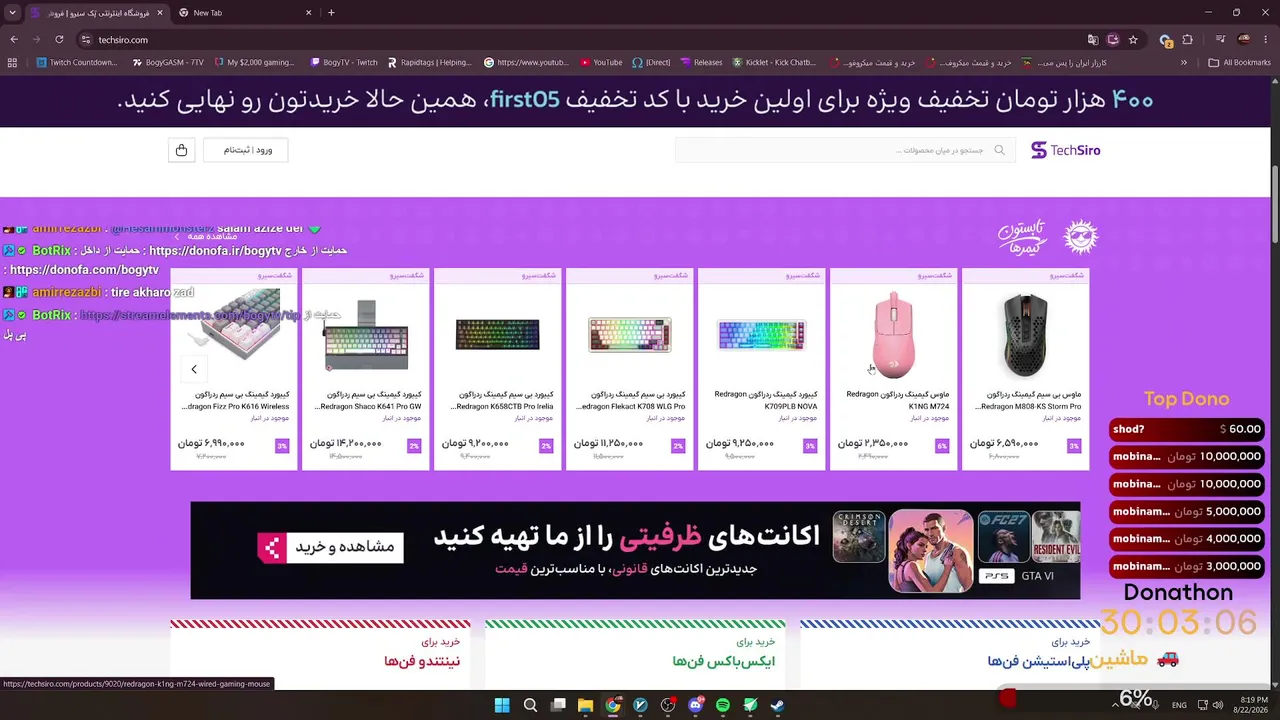Screen dimensions: 1280x720
Task: Go back with browser back arrow
Action: click(14, 40)
